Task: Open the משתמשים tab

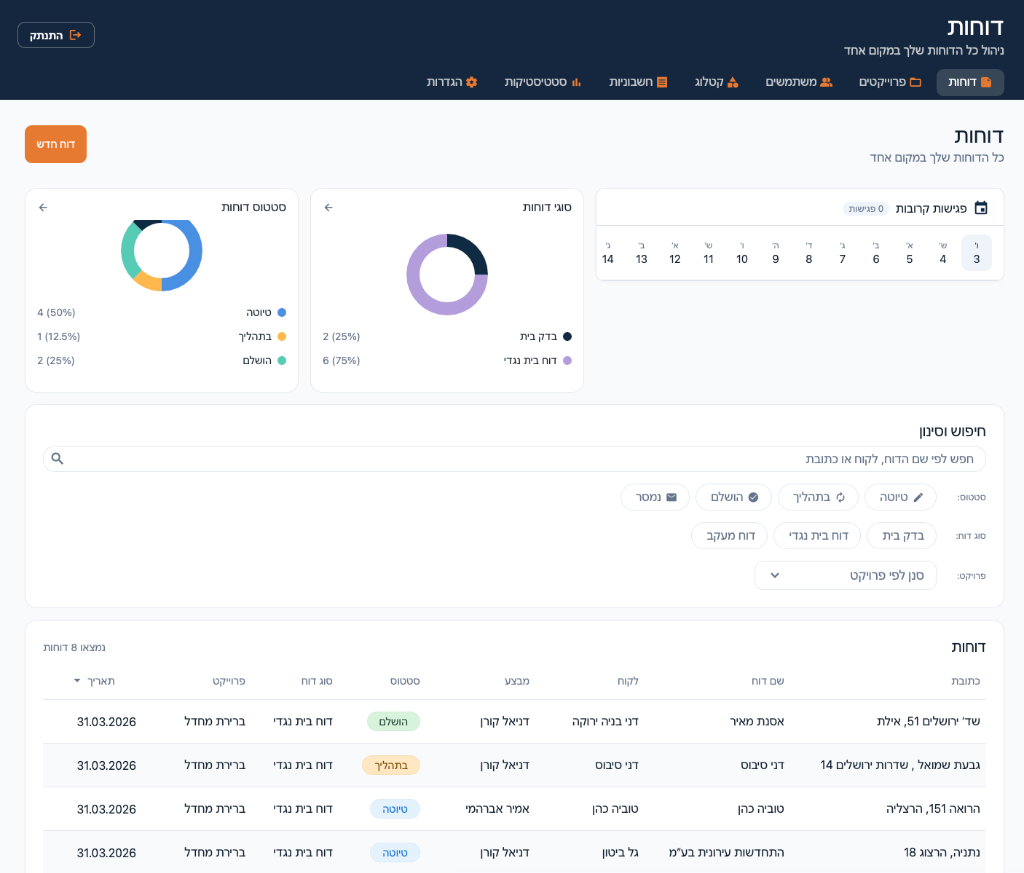Action: pyautogui.click(x=798, y=82)
